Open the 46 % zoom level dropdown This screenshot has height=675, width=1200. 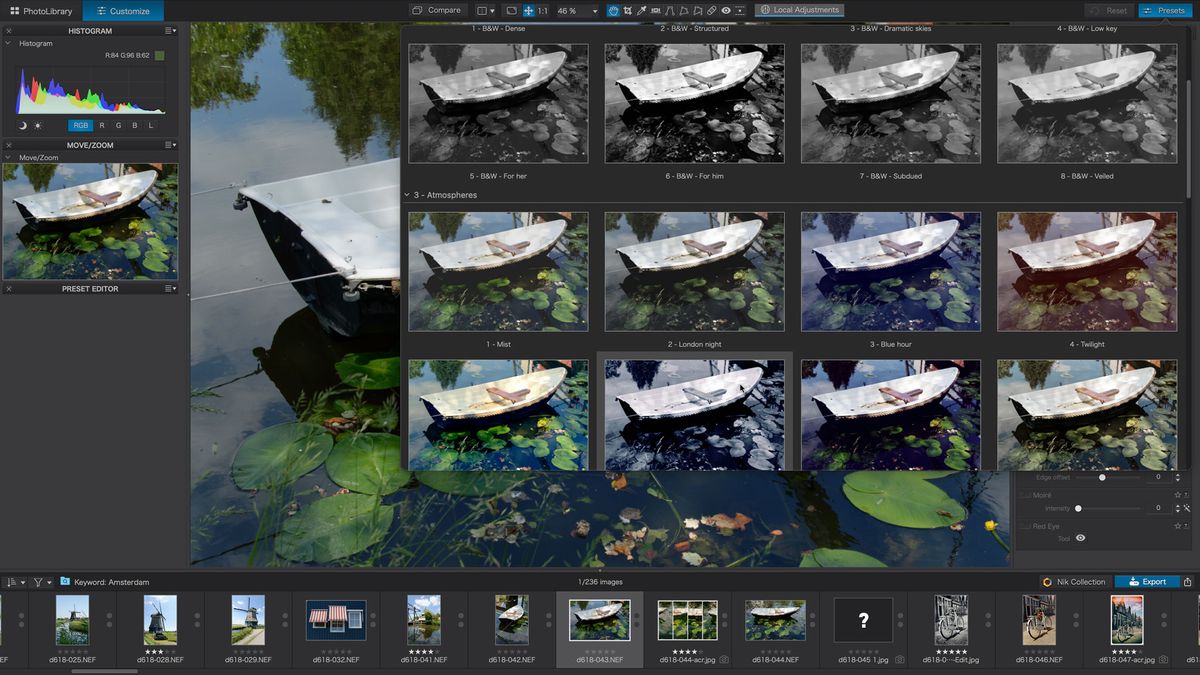click(x=594, y=10)
